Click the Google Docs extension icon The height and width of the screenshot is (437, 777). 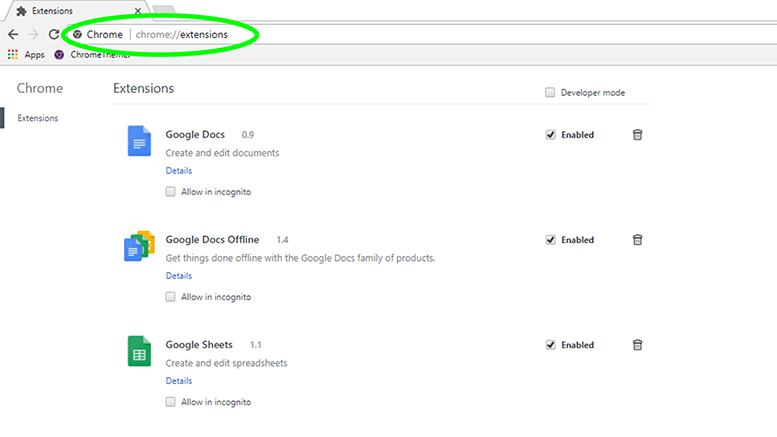[x=139, y=141]
